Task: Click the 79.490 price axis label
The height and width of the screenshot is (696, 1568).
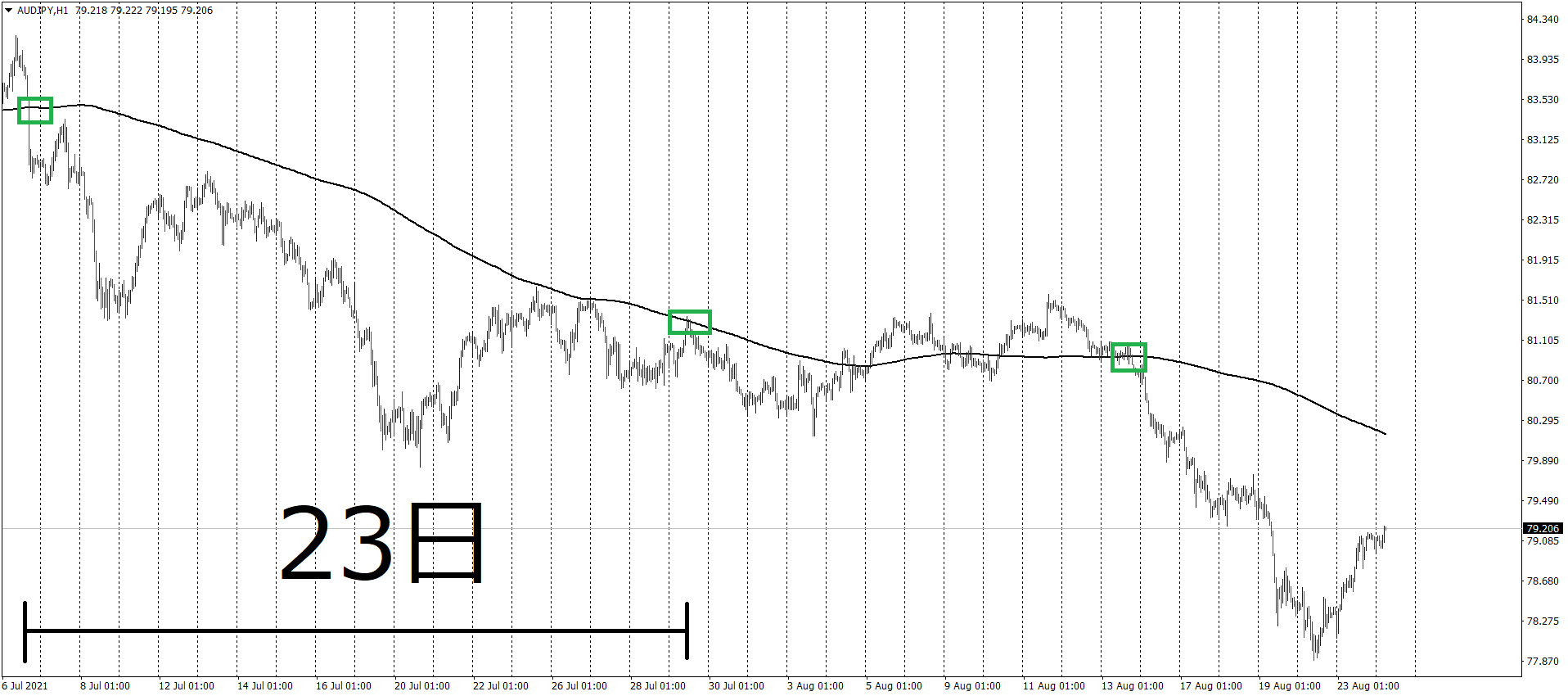Action: 1543,501
